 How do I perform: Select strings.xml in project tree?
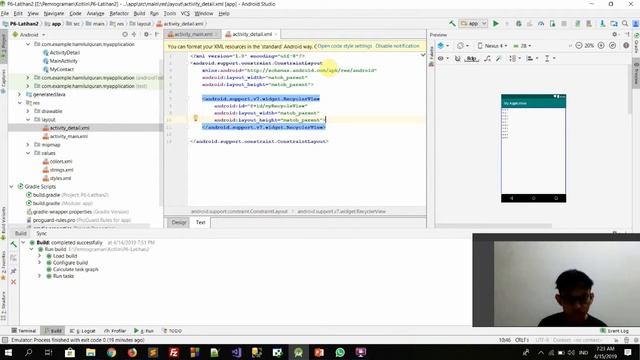coord(61,170)
